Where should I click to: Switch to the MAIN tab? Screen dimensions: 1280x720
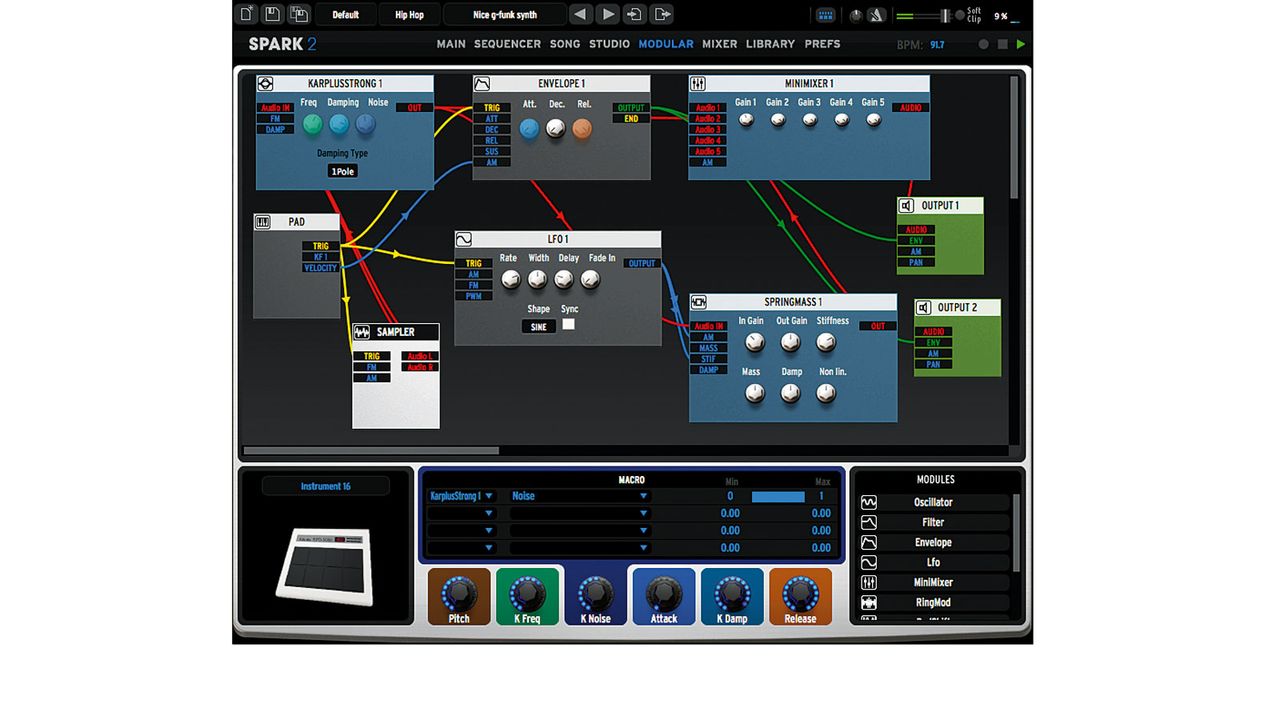pyautogui.click(x=451, y=44)
